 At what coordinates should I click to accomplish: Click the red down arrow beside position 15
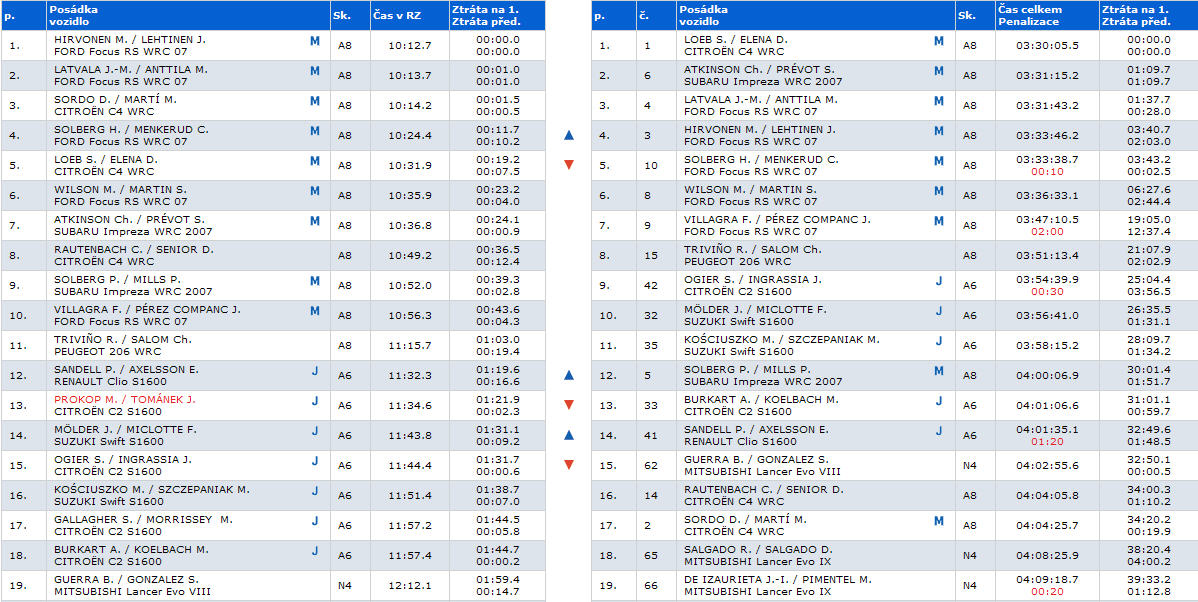569,465
